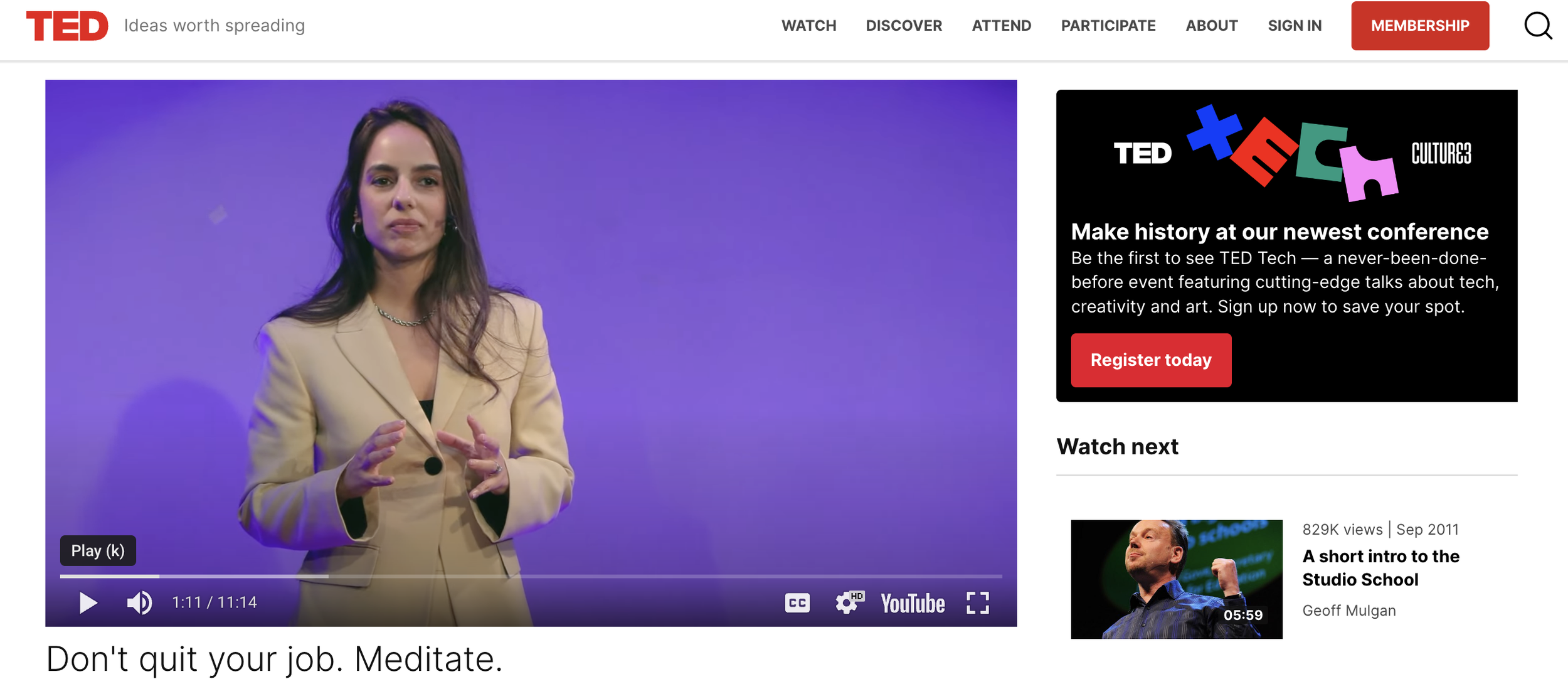Open the DISCOVER menu
Screen dimensions: 1568x679
click(904, 26)
